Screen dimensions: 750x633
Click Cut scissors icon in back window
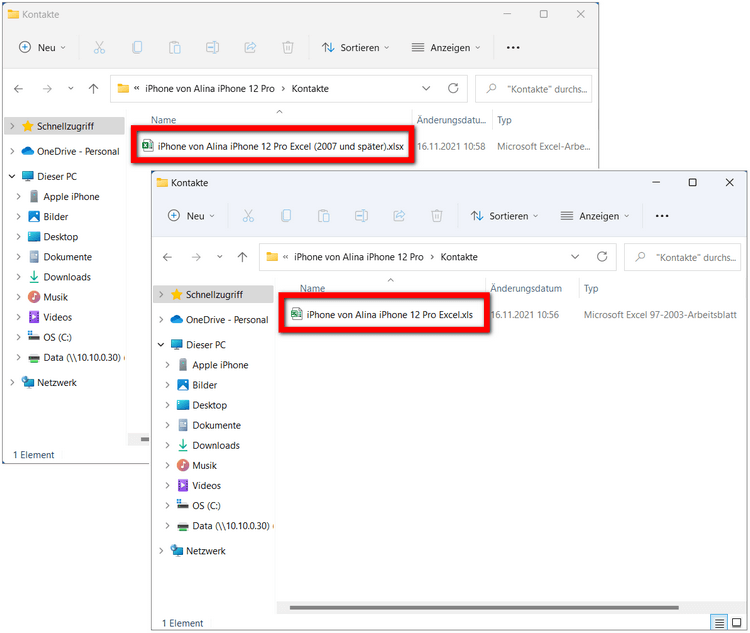click(x=99, y=47)
